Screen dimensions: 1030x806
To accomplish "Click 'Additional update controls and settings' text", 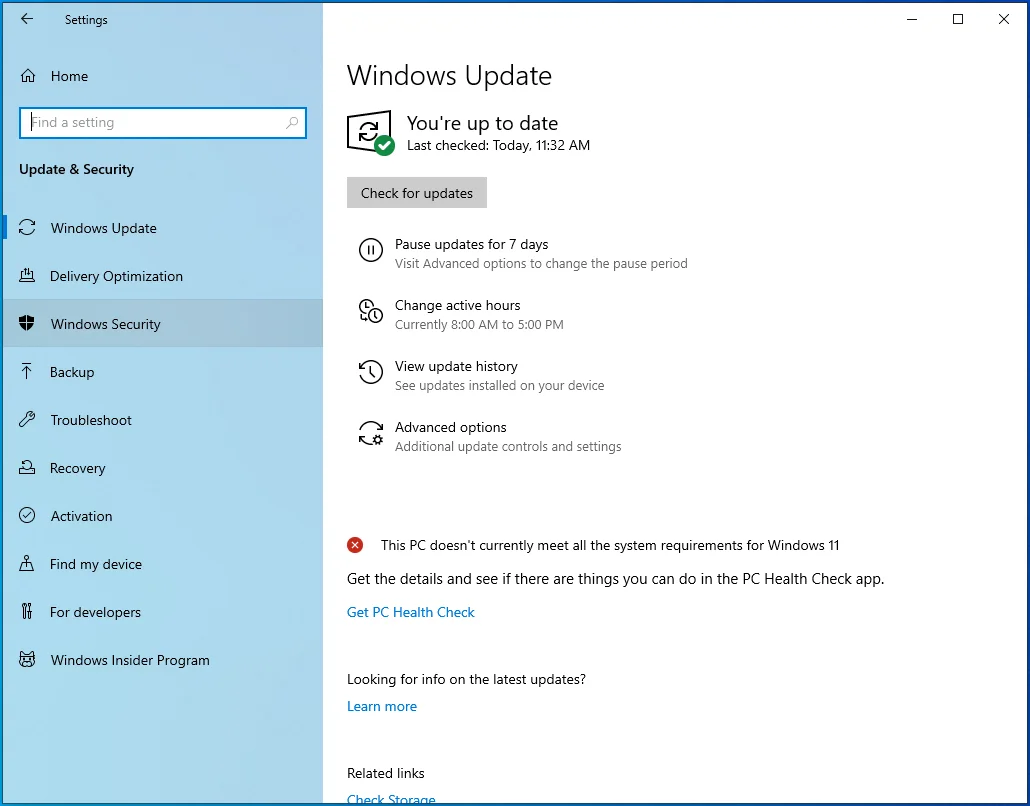I will 508,447.
